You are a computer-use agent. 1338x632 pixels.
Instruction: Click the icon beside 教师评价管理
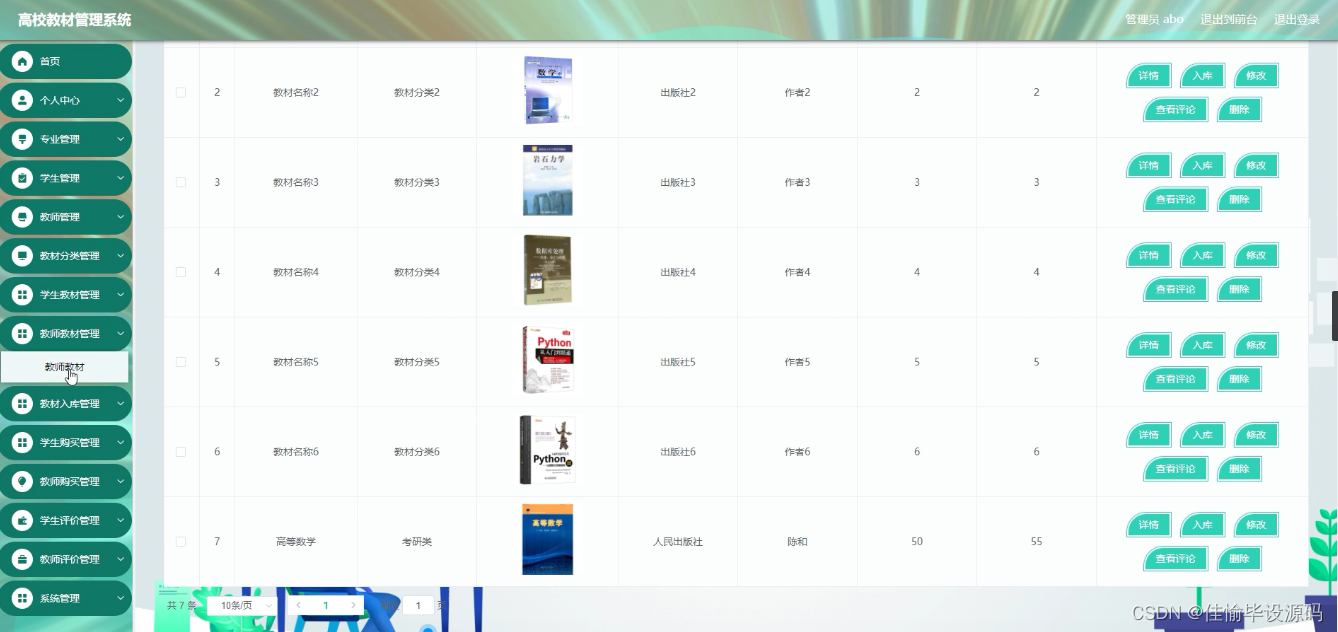(x=22, y=560)
